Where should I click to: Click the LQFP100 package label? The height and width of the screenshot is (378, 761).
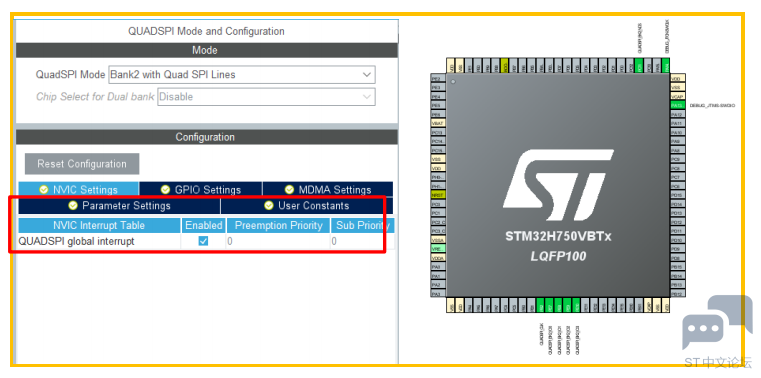[558, 256]
